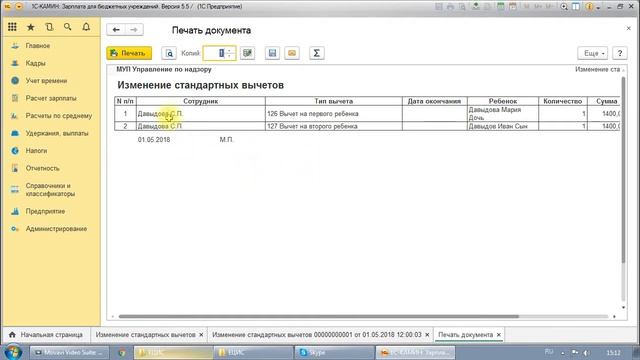The width and height of the screenshot is (640, 360).
Task: Click the sigma sum icon
Action: (x=317, y=53)
